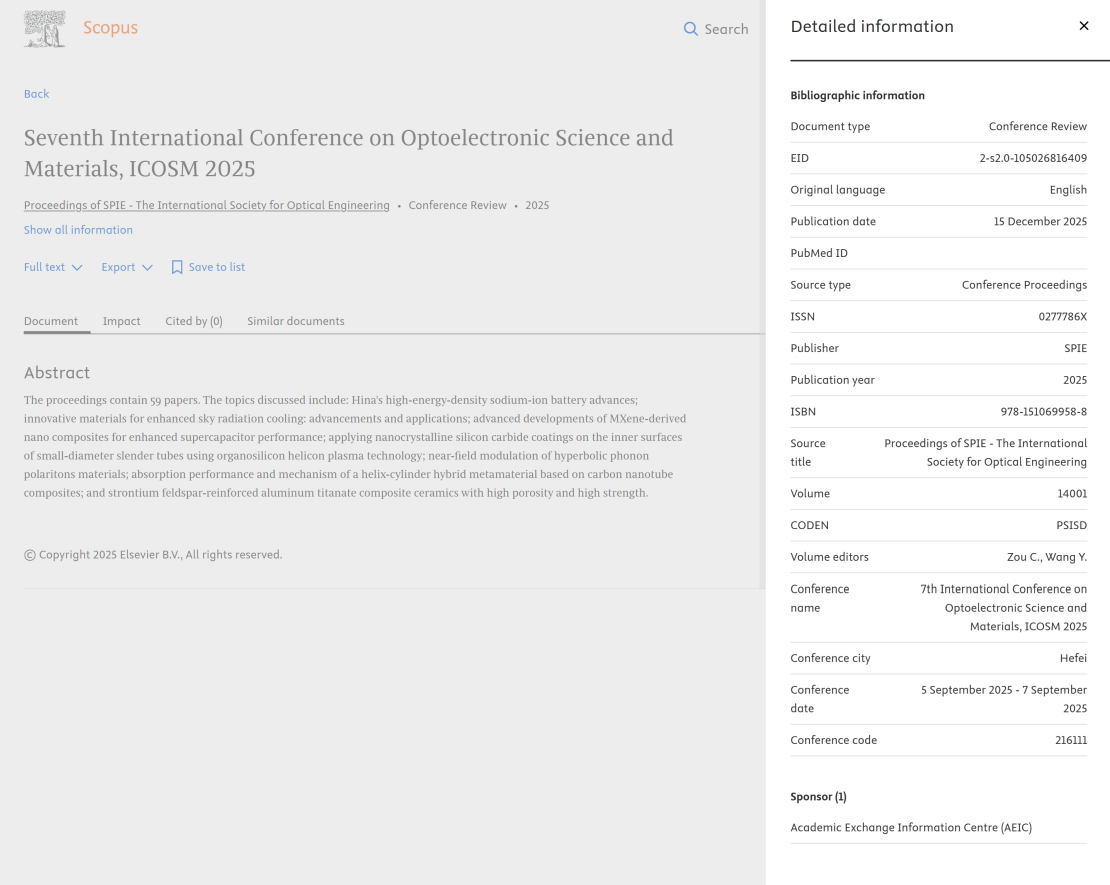The width and height of the screenshot is (1110, 885).
Task: Click the conference code 216111 value
Action: tap(1071, 740)
